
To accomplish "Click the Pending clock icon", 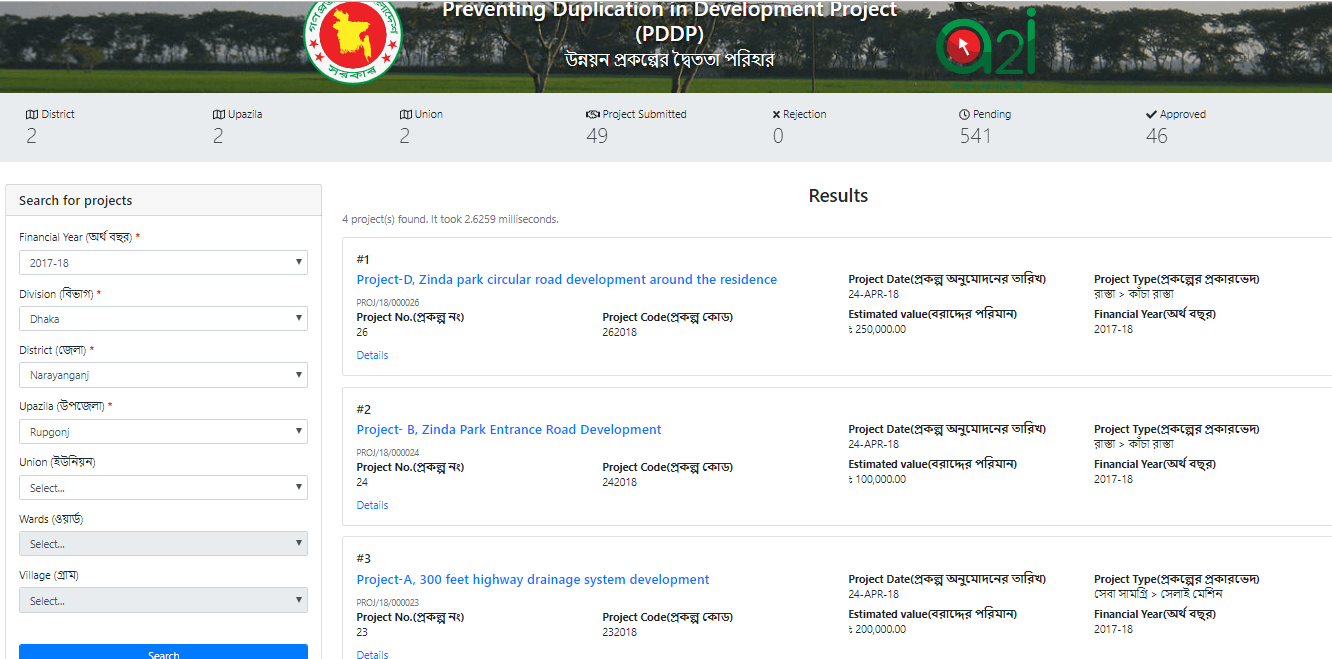I will point(964,115).
